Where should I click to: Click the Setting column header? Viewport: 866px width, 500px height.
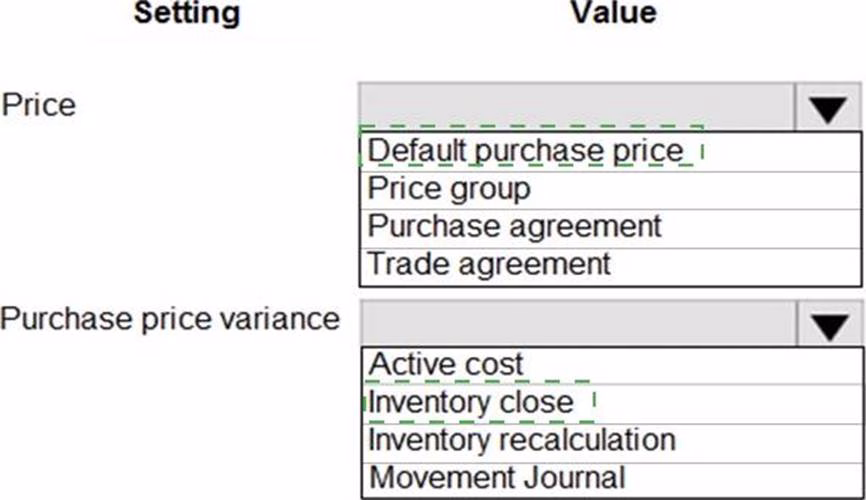pyautogui.click(x=186, y=13)
